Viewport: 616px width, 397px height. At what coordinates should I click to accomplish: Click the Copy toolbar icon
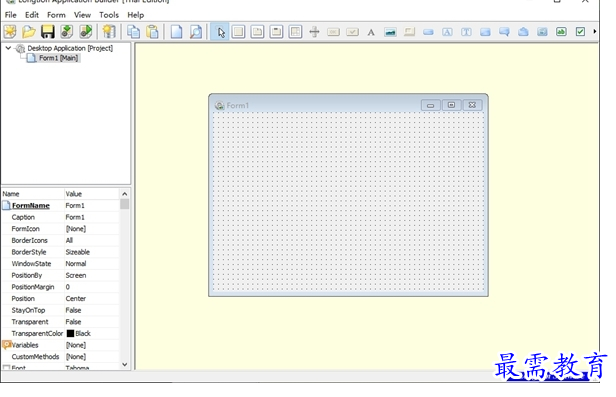point(134,31)
